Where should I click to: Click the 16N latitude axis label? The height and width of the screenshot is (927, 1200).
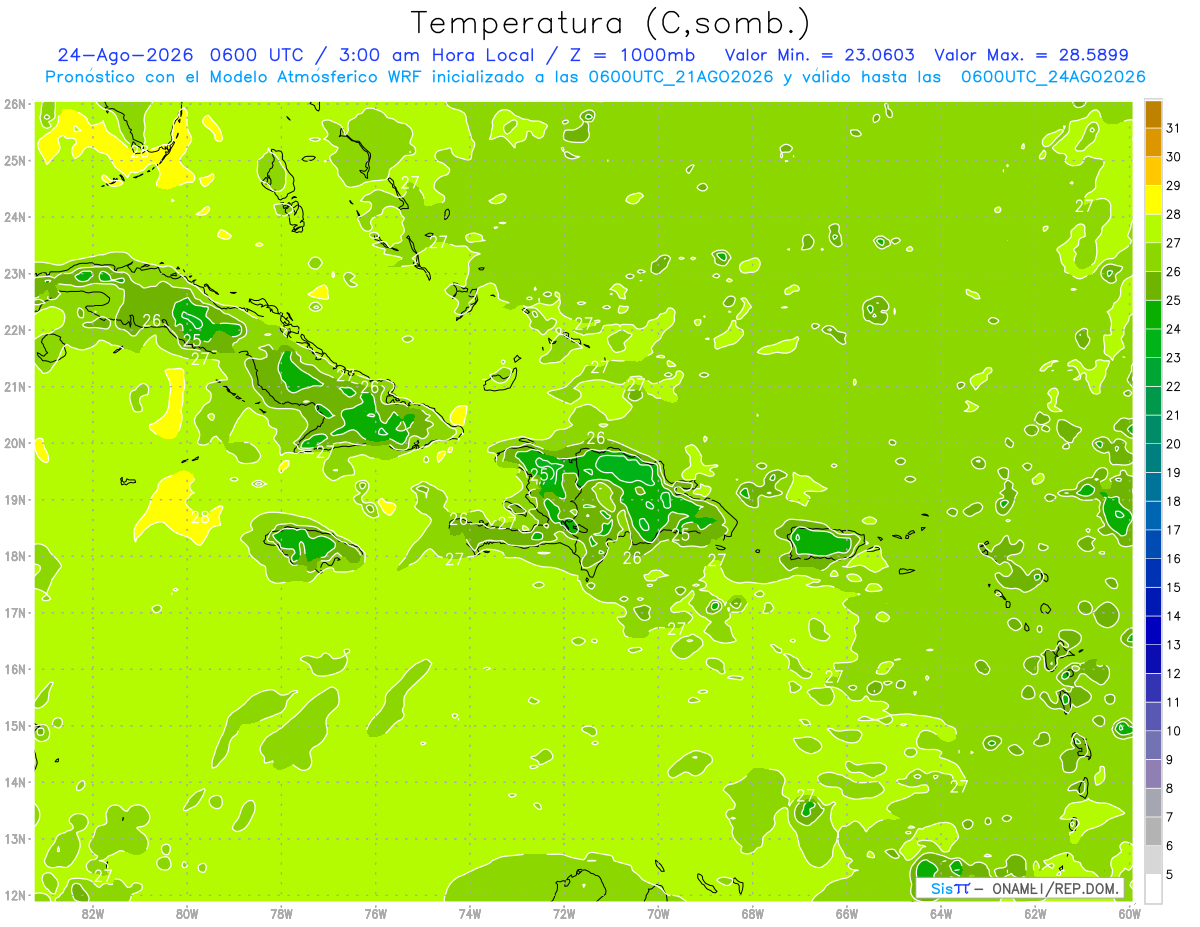click(x=15, y=669)
